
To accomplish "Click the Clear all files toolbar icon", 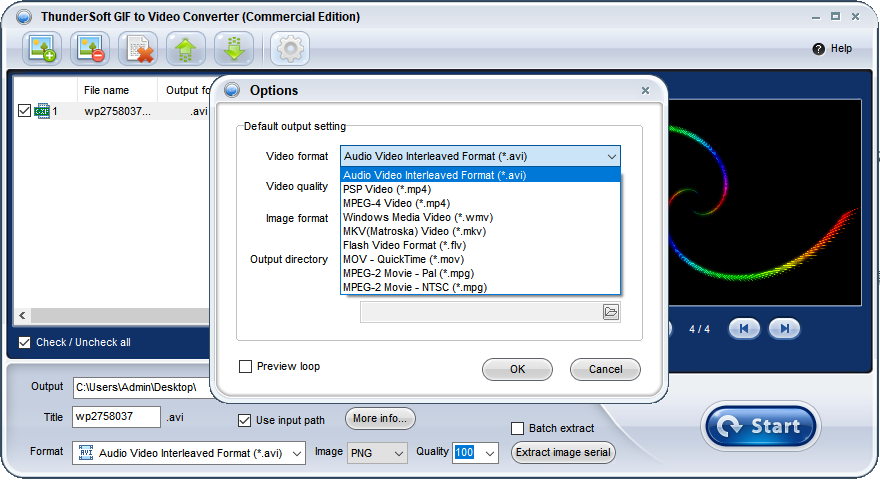I will point(138,48).
